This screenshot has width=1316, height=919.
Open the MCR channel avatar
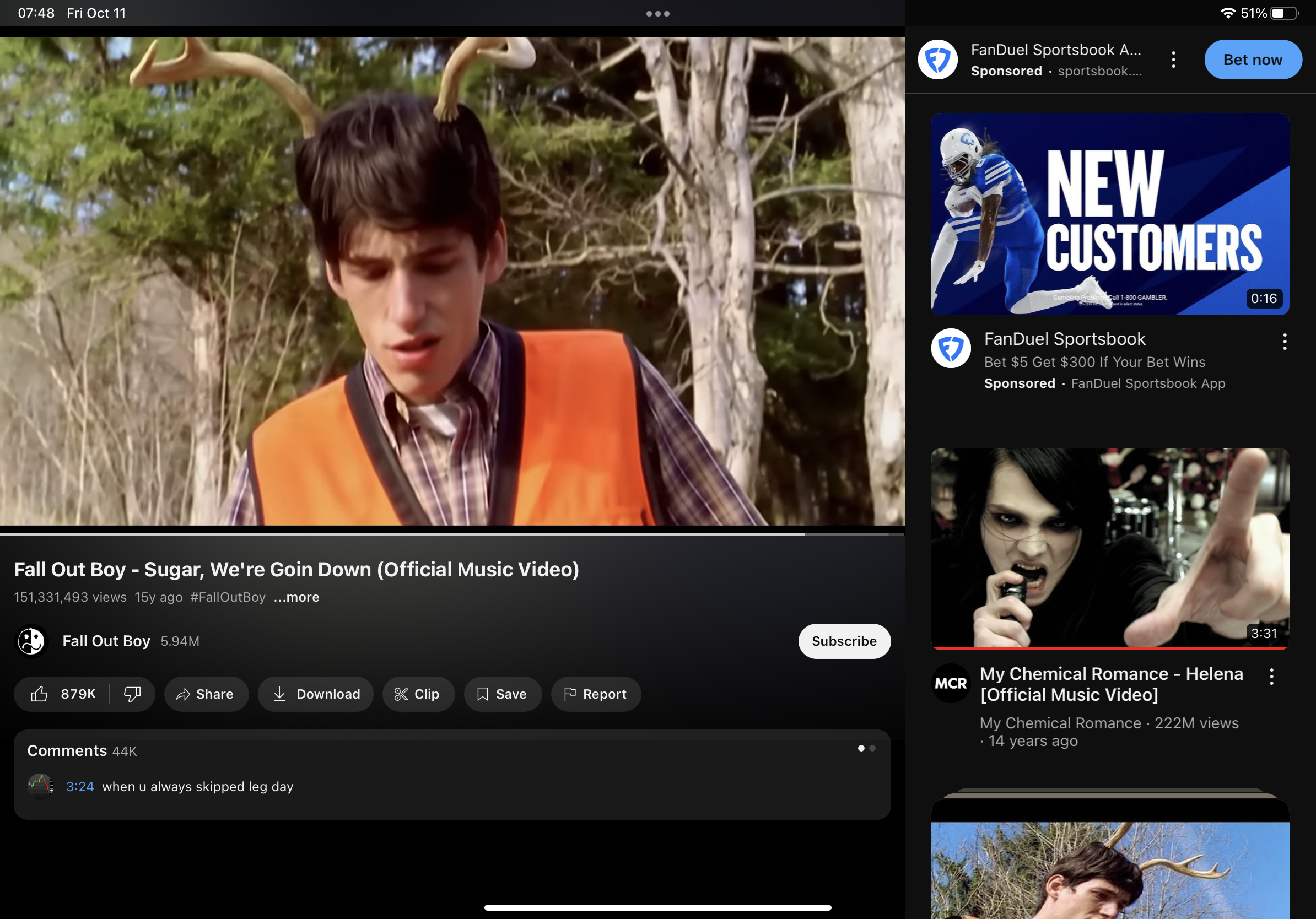coord(951,683)
